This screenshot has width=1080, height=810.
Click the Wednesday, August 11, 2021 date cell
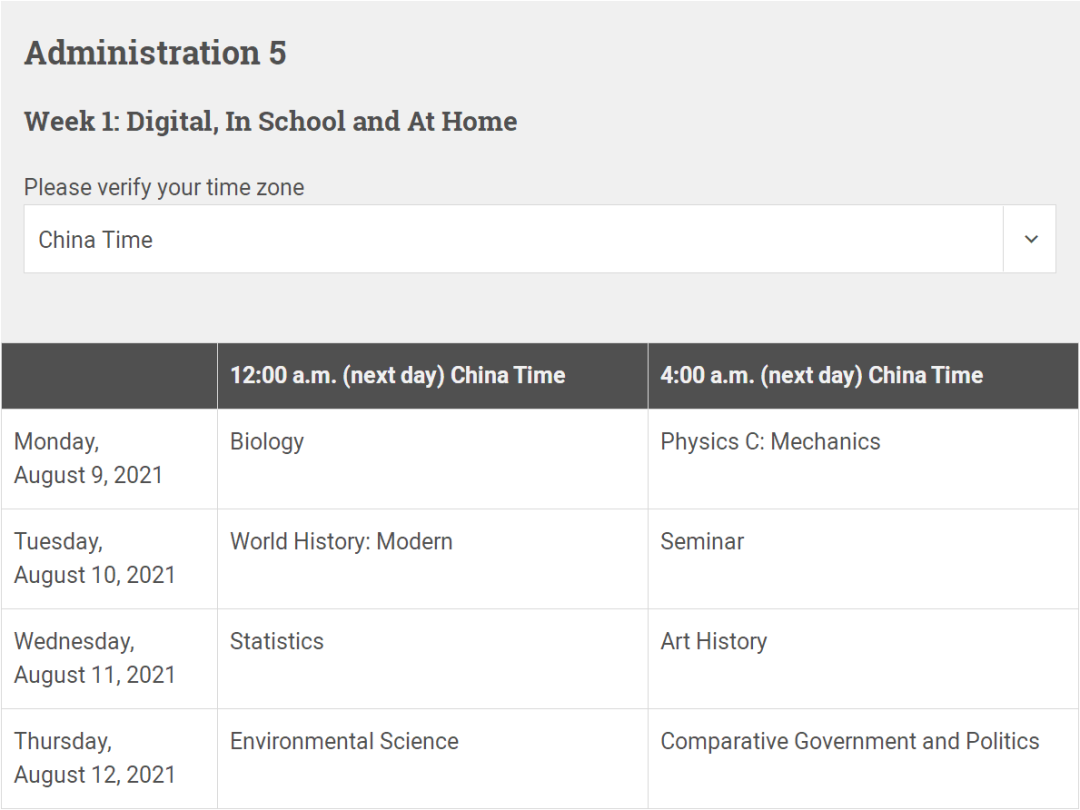pos(94,658)
